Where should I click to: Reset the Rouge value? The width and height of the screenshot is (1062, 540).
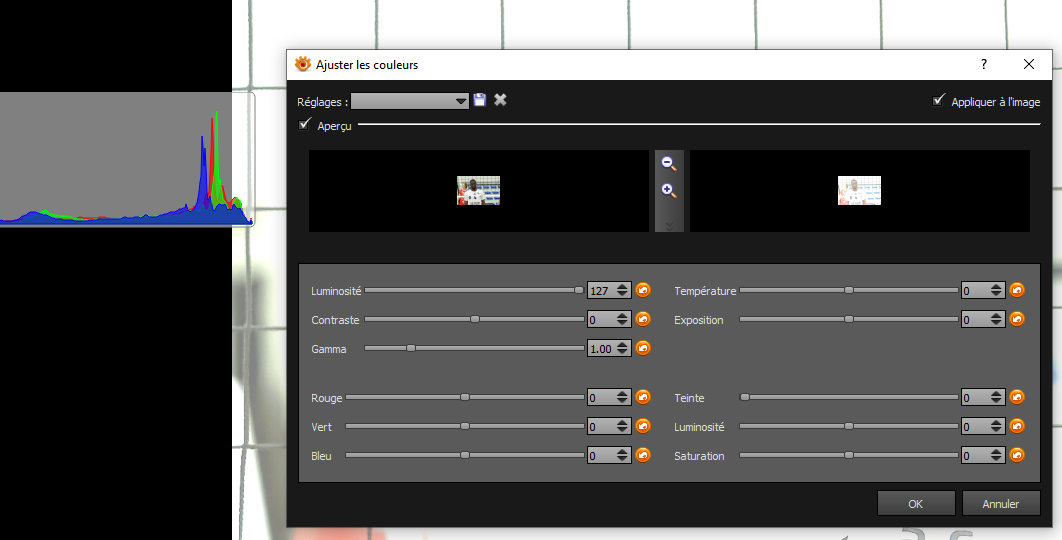pyautogui.click(x=643, y=397)
